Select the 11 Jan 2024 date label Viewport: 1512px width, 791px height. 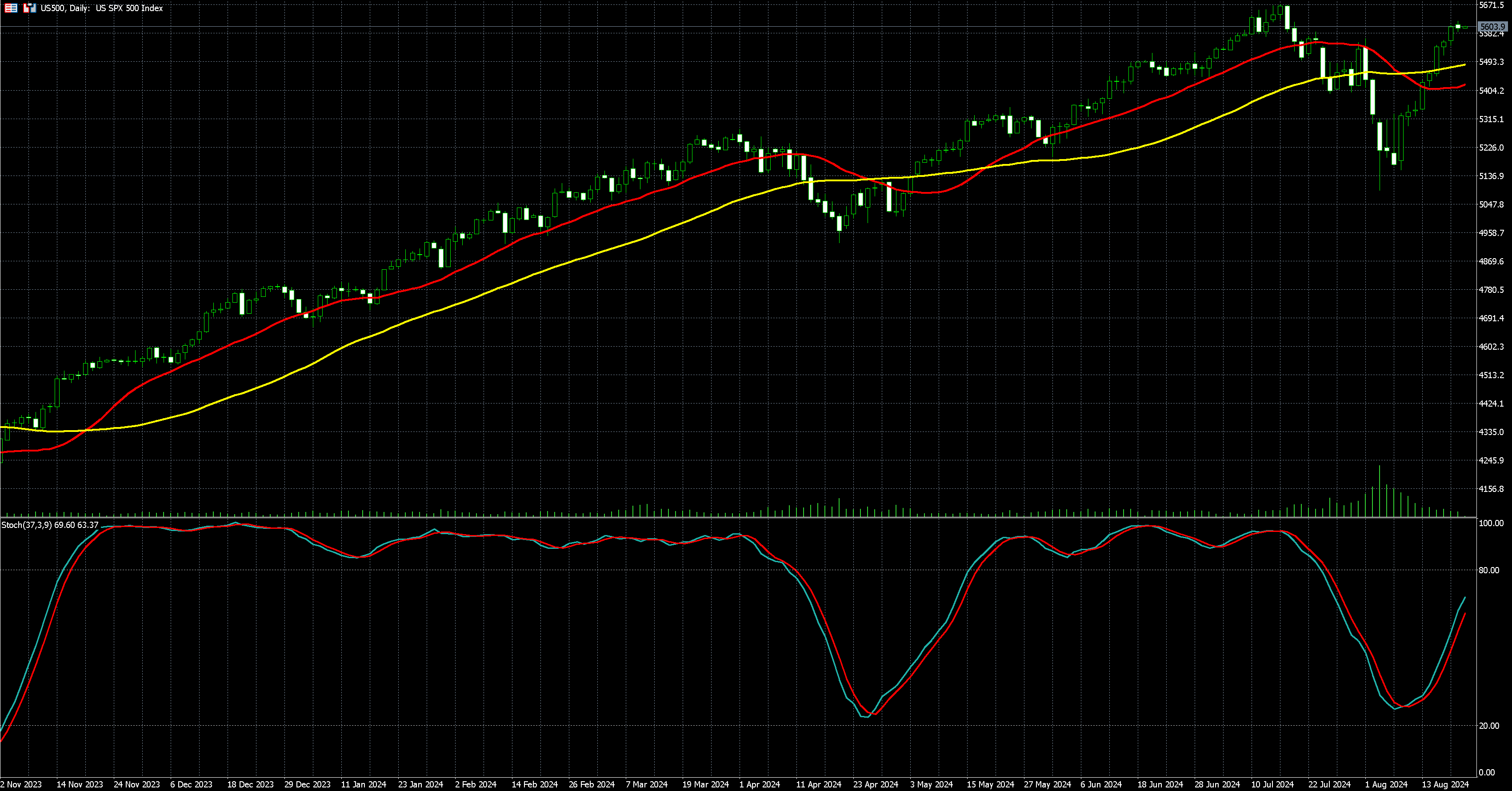363,784
